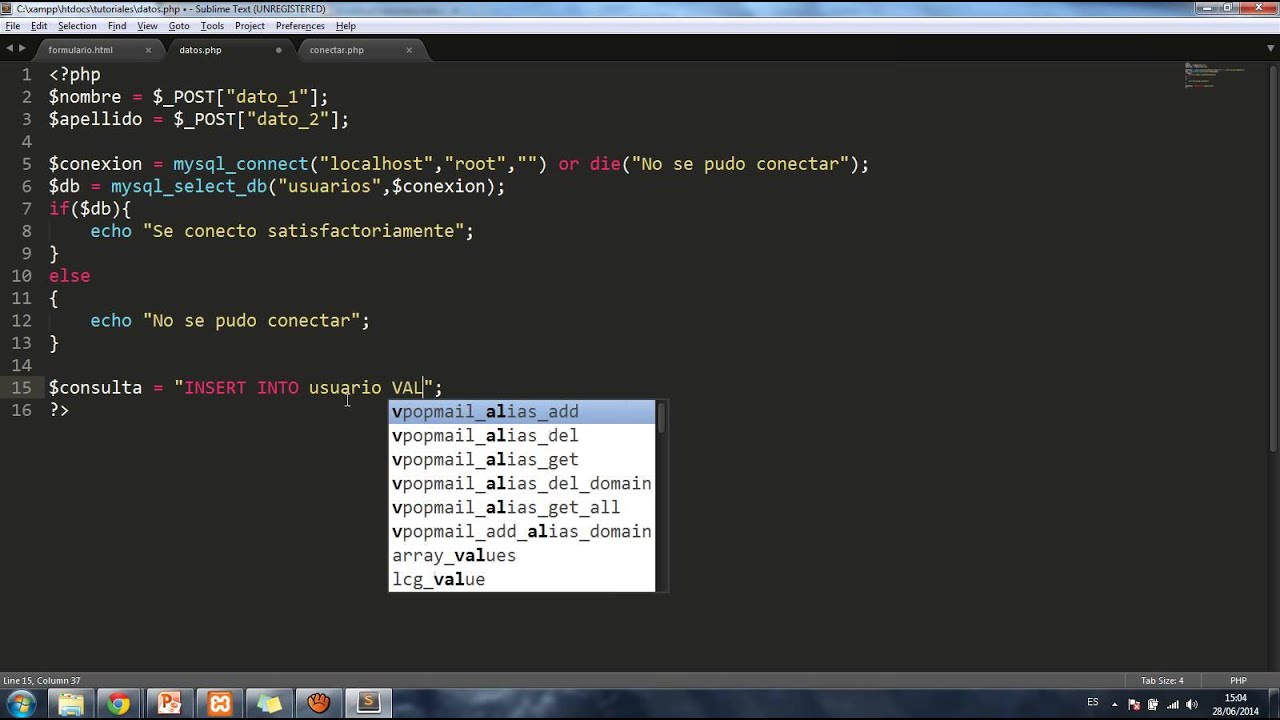Show hidden system tray icons
The height and width of the screenshot is (720, 1280).
pyautogui.click(x=1115, y=704)
